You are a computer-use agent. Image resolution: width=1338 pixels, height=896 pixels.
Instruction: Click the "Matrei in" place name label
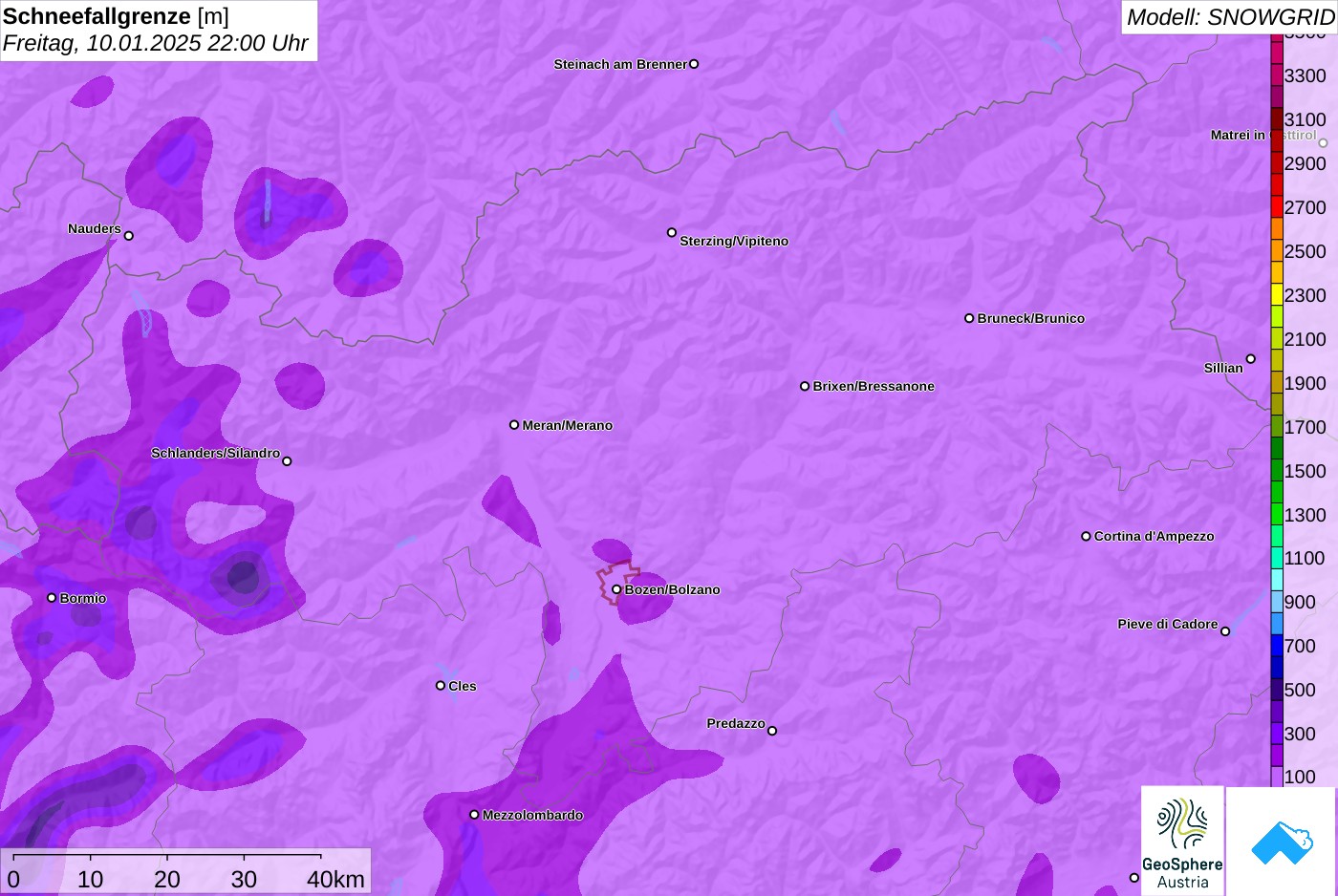(x=1238, y=135)
